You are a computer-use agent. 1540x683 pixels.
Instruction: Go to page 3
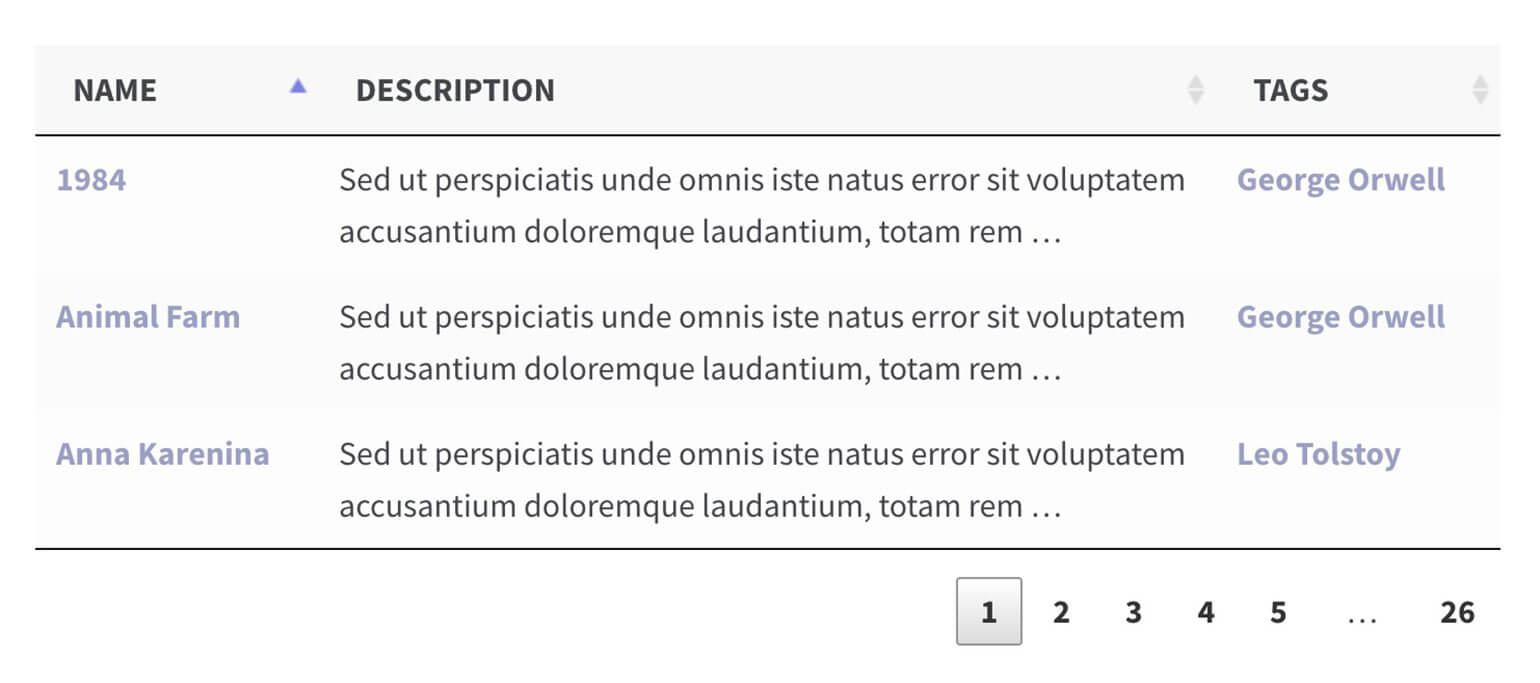[1133, 611]
